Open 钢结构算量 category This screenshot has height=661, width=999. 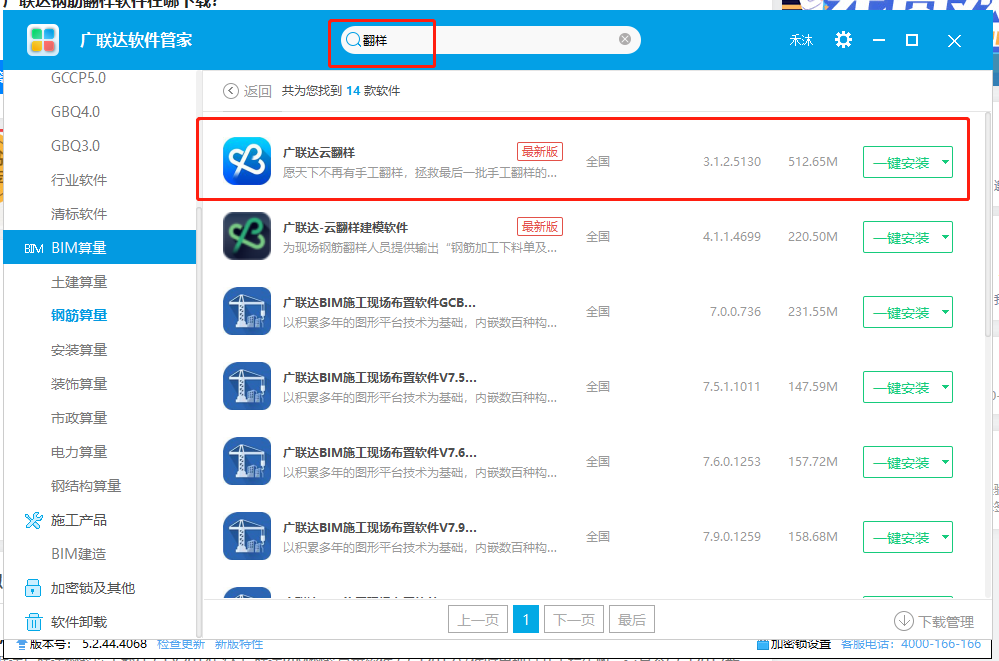tap(86, 486)
